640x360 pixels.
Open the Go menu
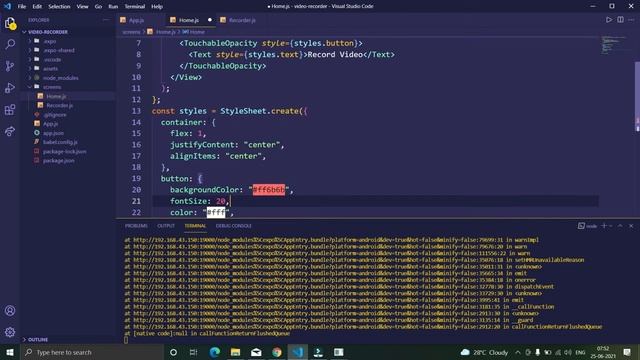coord(98,6)
